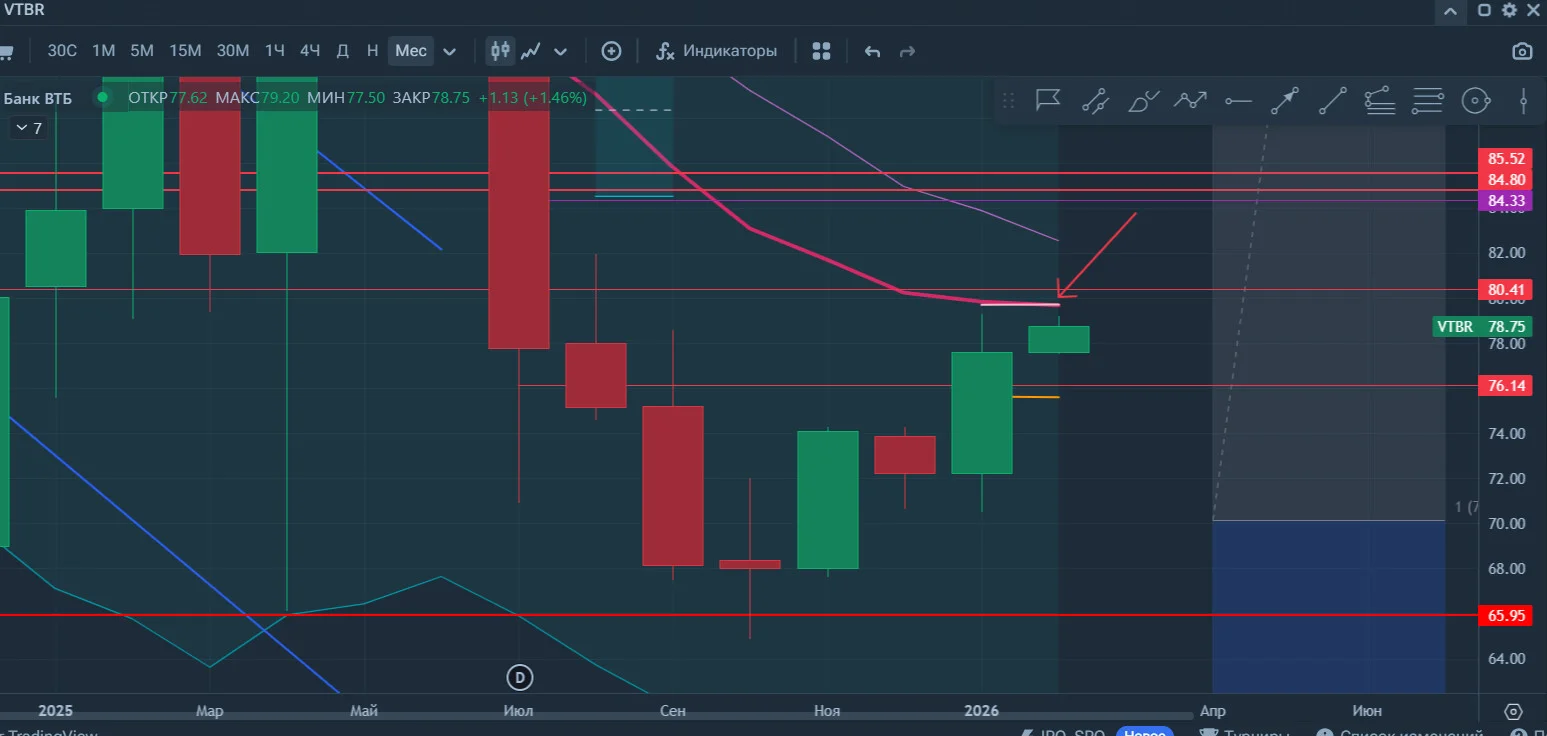Click the ОТКР 77.62 open value
1547x736 pixels.
tap(168, 98)
